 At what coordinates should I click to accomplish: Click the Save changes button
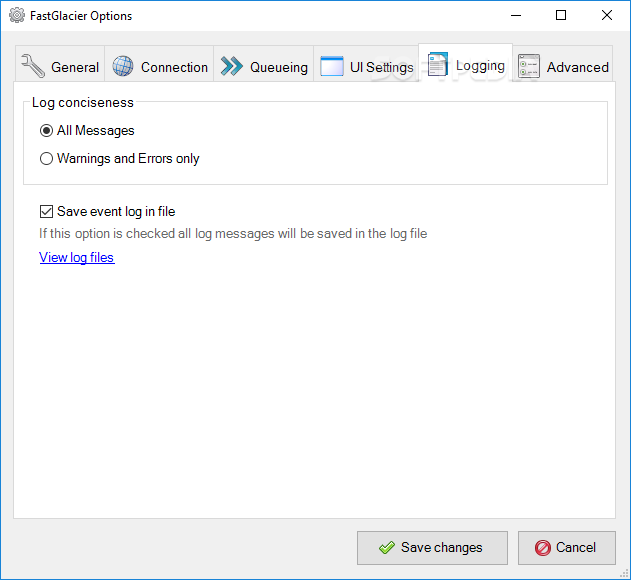coord(432,548)
